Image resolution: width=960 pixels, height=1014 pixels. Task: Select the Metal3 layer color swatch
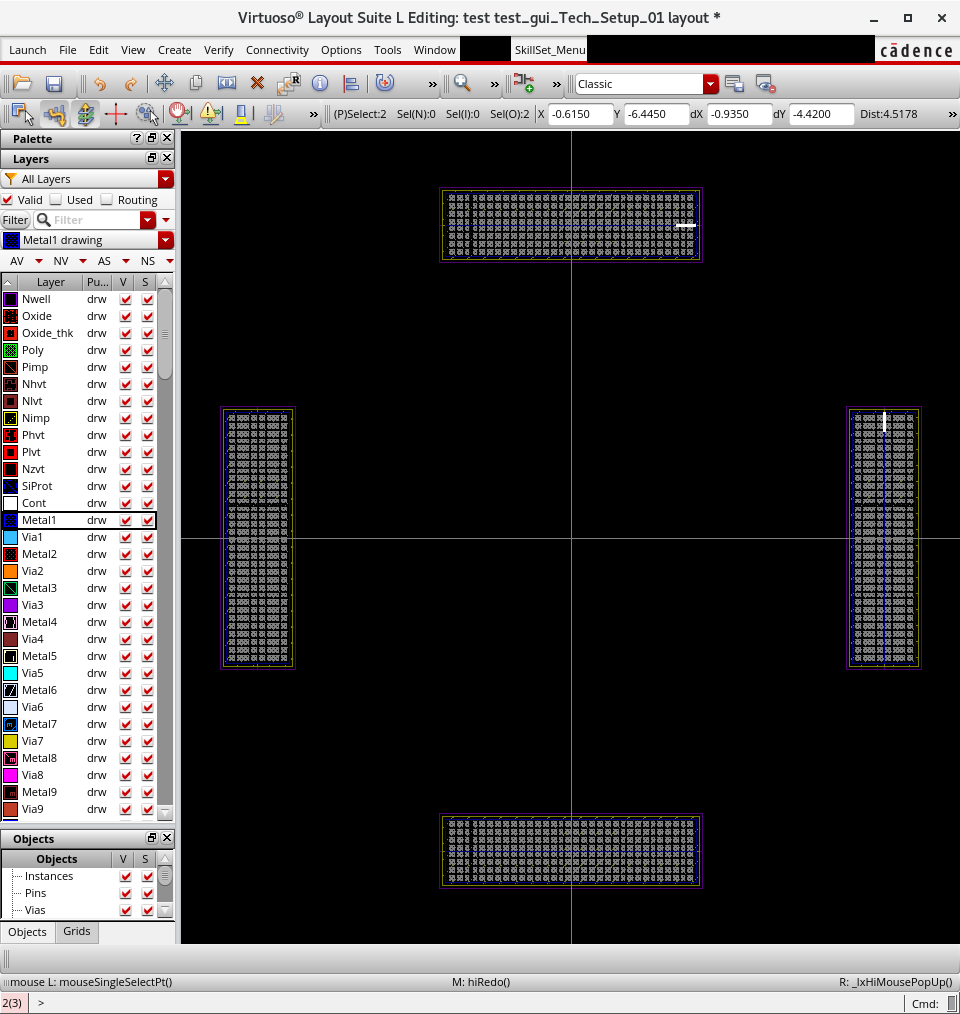tap(10, 588)
